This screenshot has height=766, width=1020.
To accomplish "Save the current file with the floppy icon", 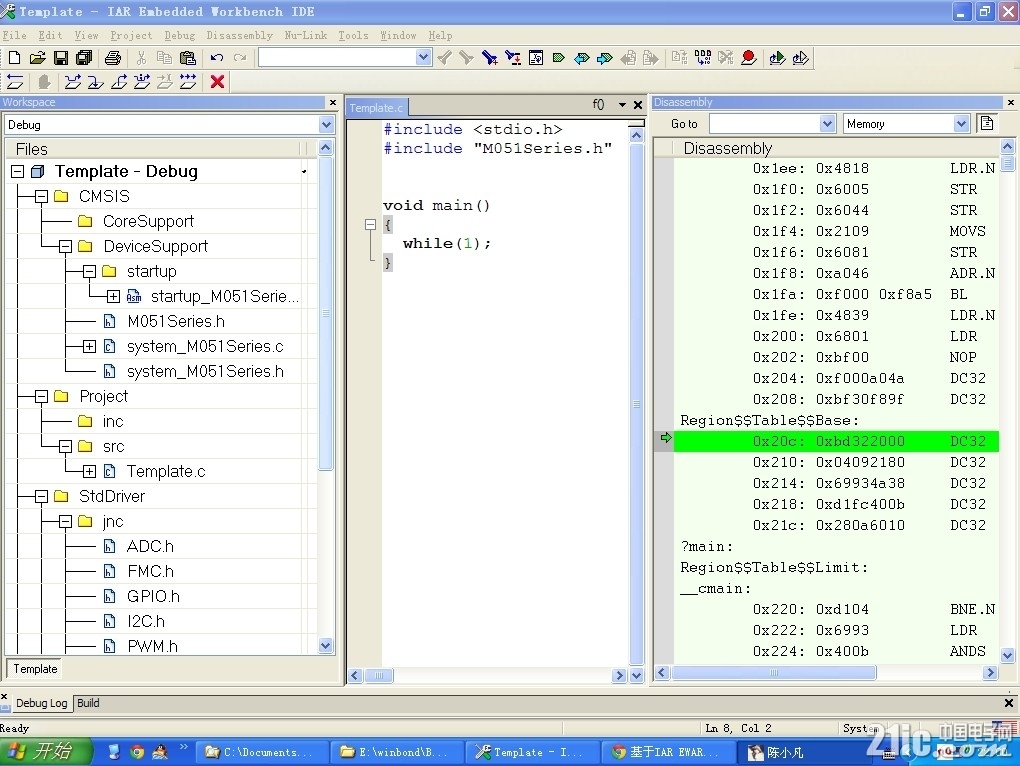I will [60, 58].
